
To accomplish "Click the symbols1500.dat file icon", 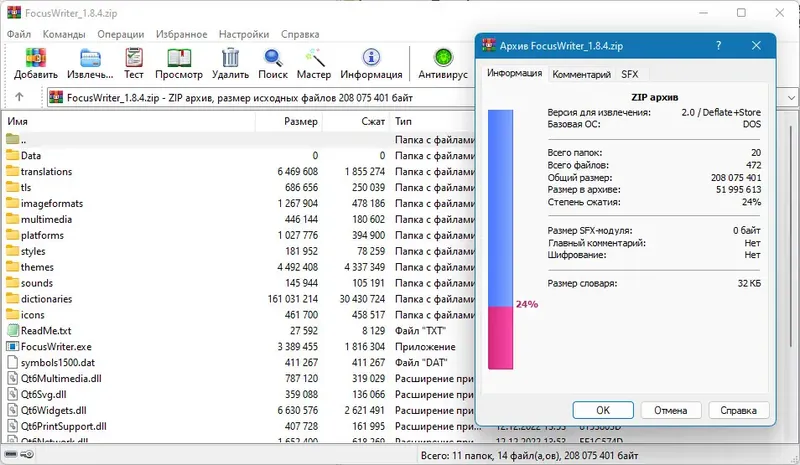I will tap(12, 362).
